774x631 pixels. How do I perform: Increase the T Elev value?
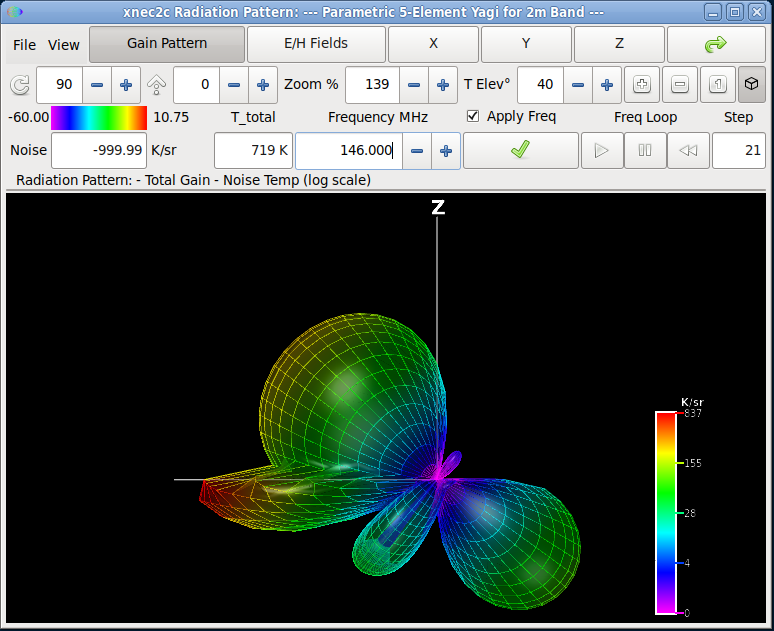607,85
